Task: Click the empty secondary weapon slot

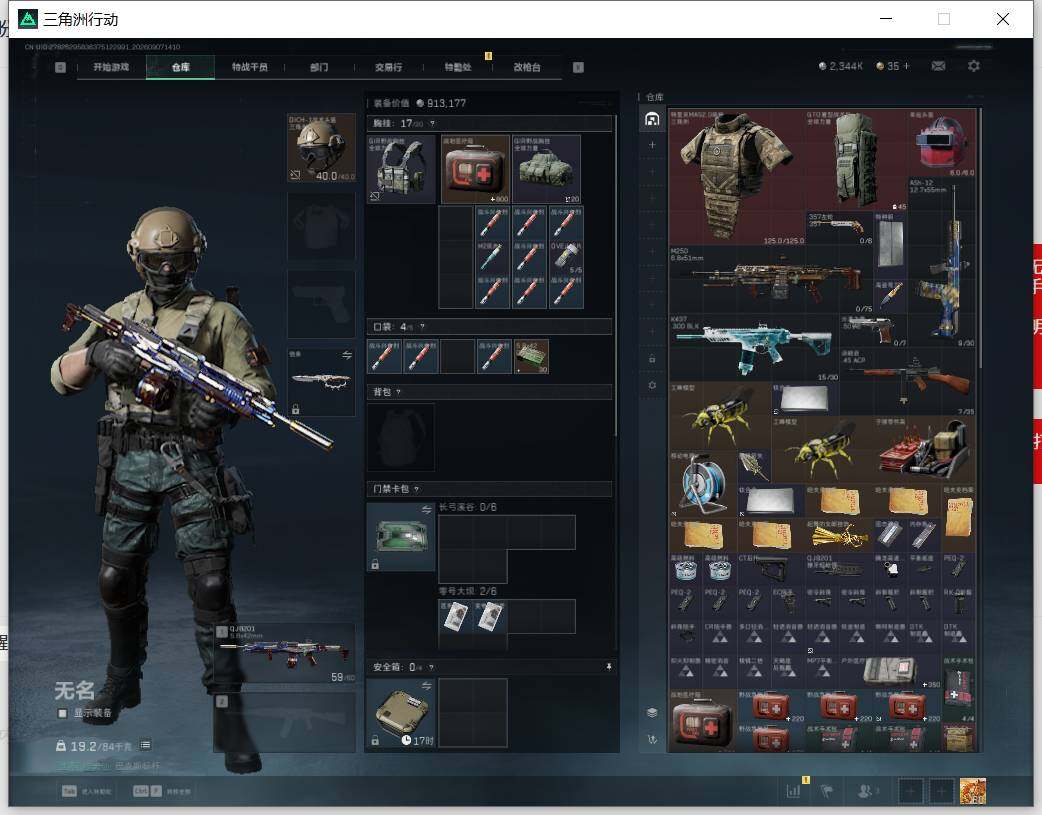Action: click(284, 722)
